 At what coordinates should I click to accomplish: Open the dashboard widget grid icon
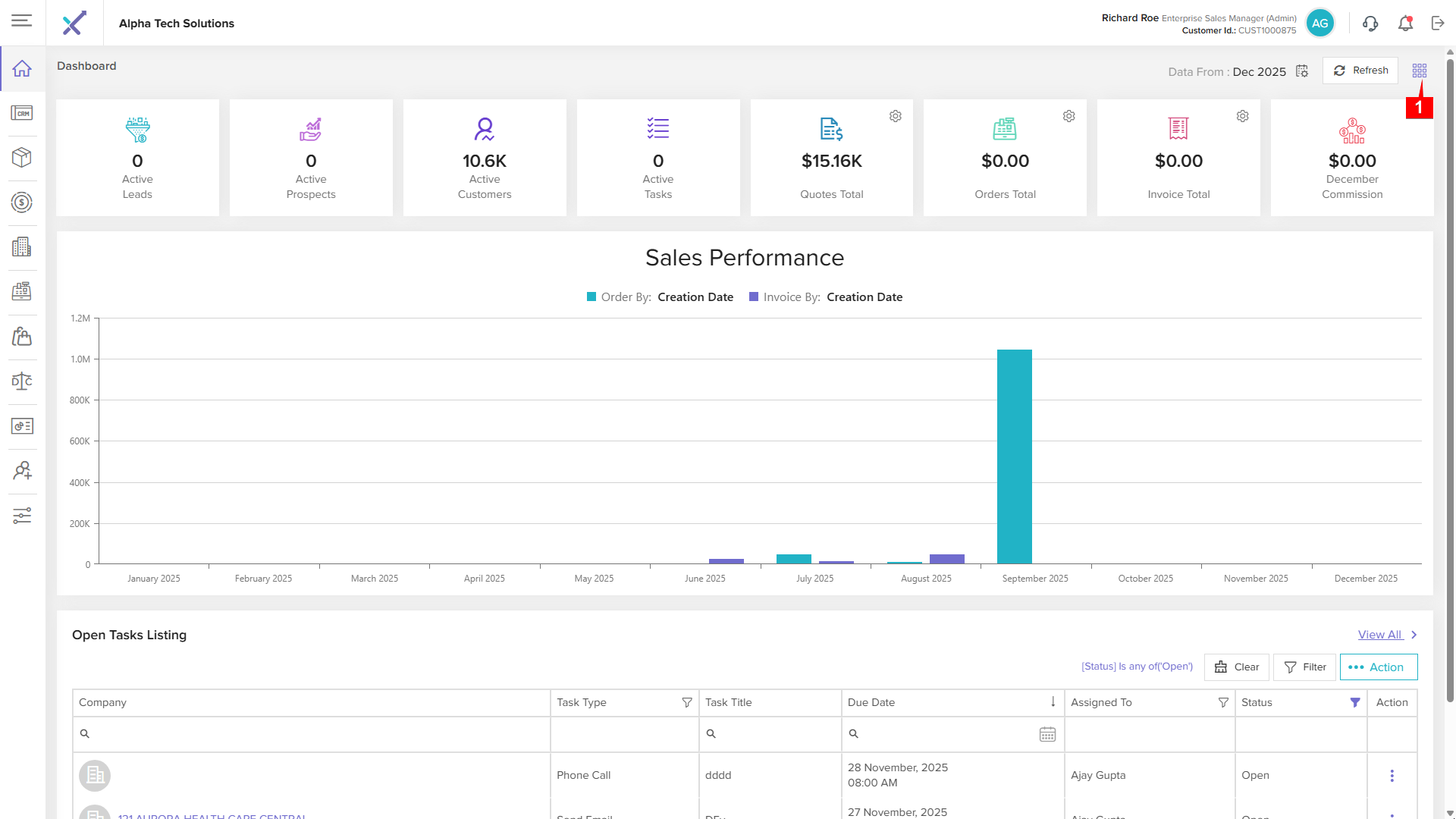1420,71
